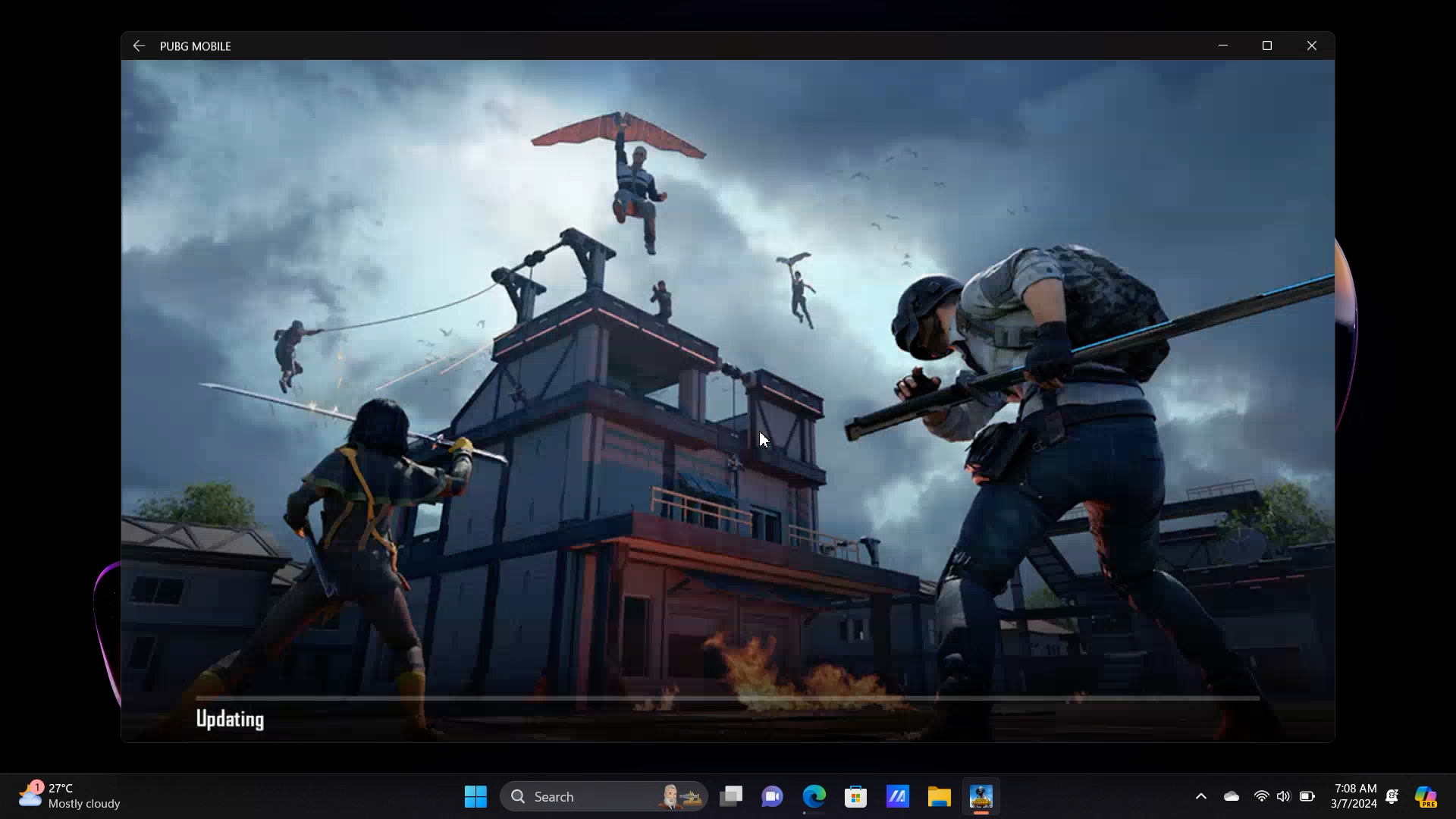1456x819 pixels.
Task: Open Copilot preview from taskbar
Action: click(x=1426, y=796)
